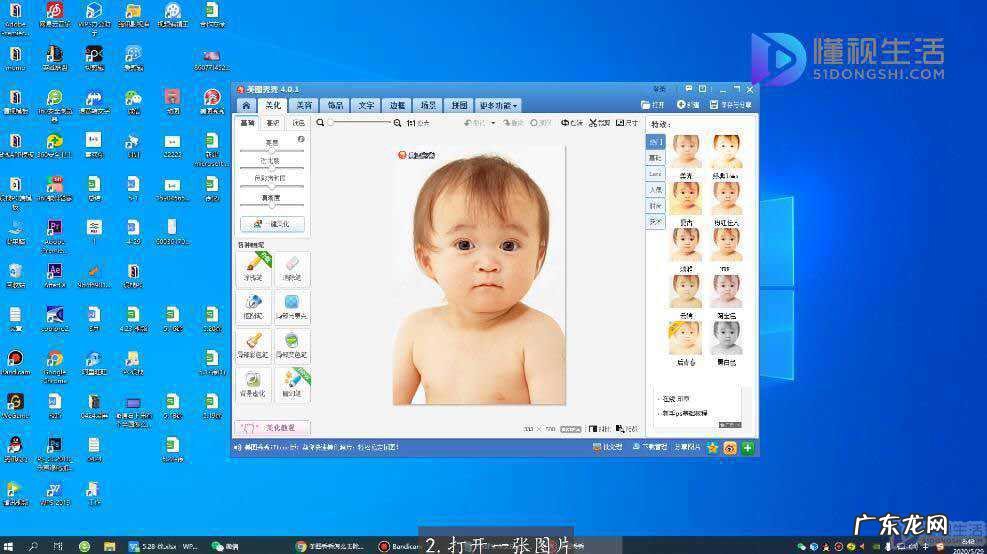Click the 1:1 original size button
The width and height of the screenshot is (987, 554).
click(417, 123)
